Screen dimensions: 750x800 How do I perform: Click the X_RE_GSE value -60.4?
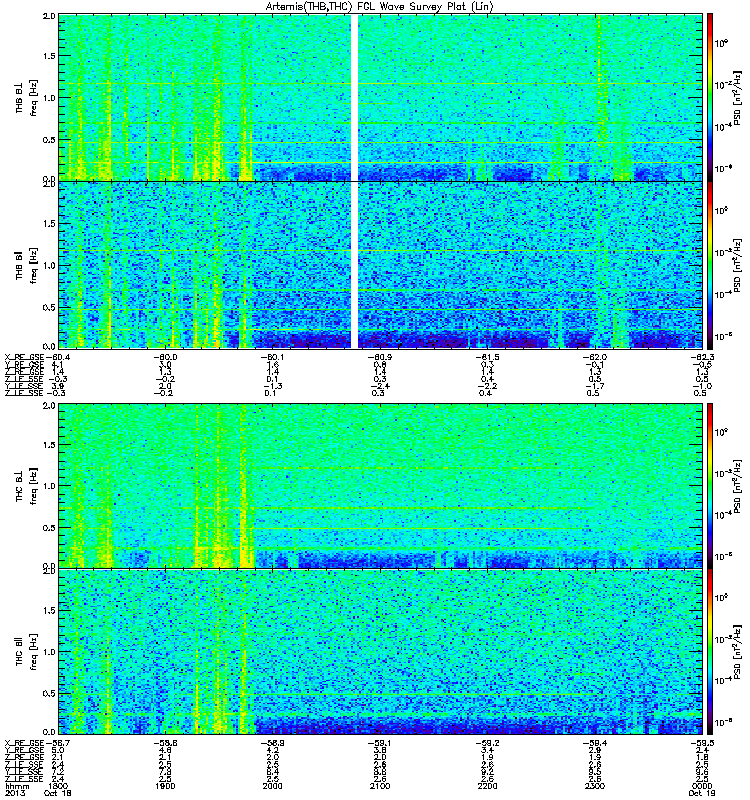coord(58,357)
